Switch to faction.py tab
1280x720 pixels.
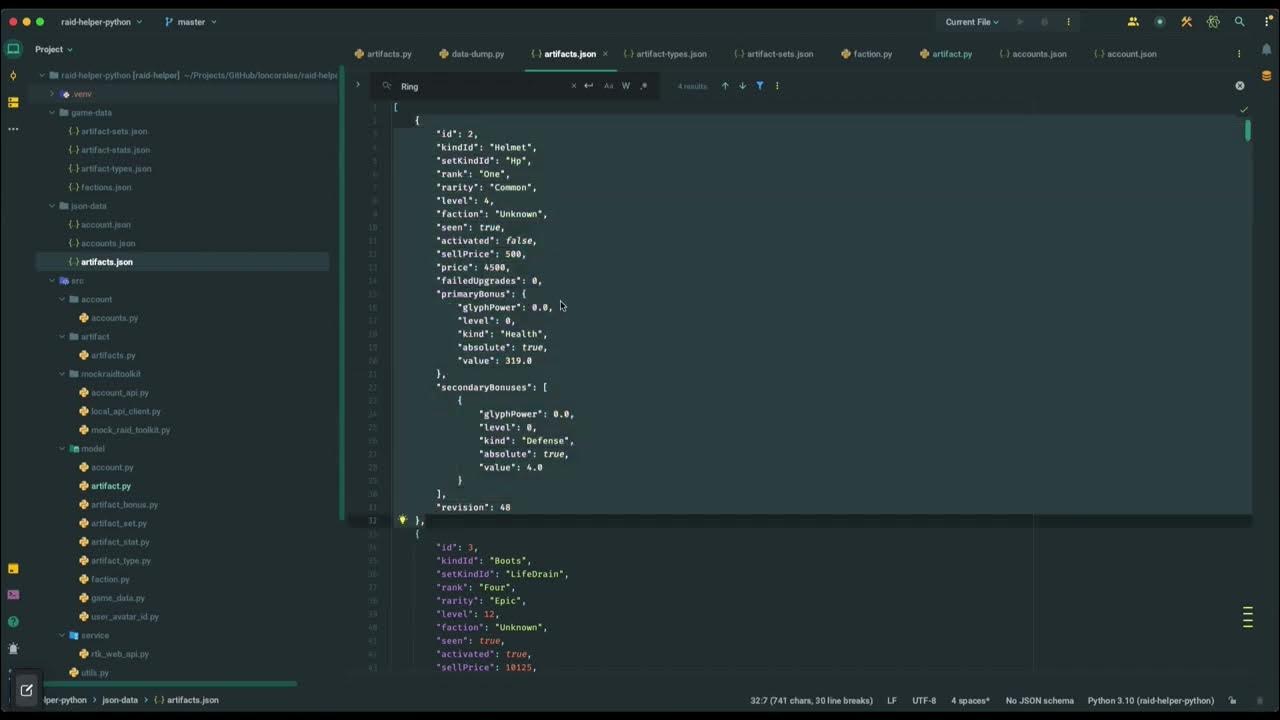point(866,54)
